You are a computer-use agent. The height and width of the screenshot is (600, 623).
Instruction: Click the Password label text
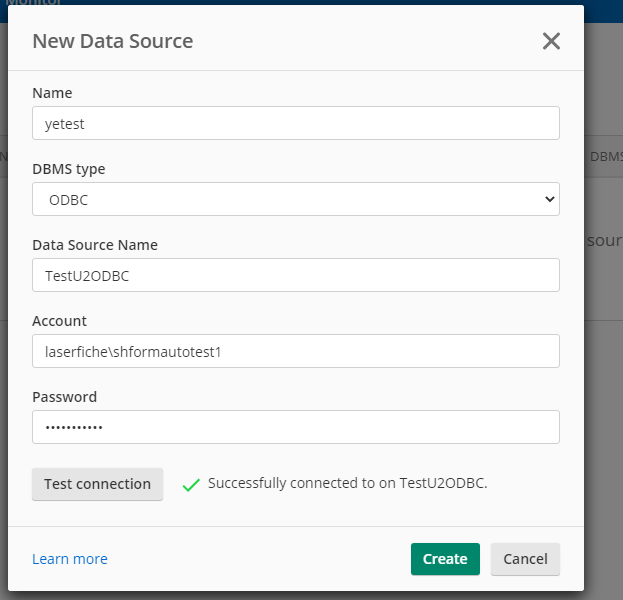click(x=65, y=397)
